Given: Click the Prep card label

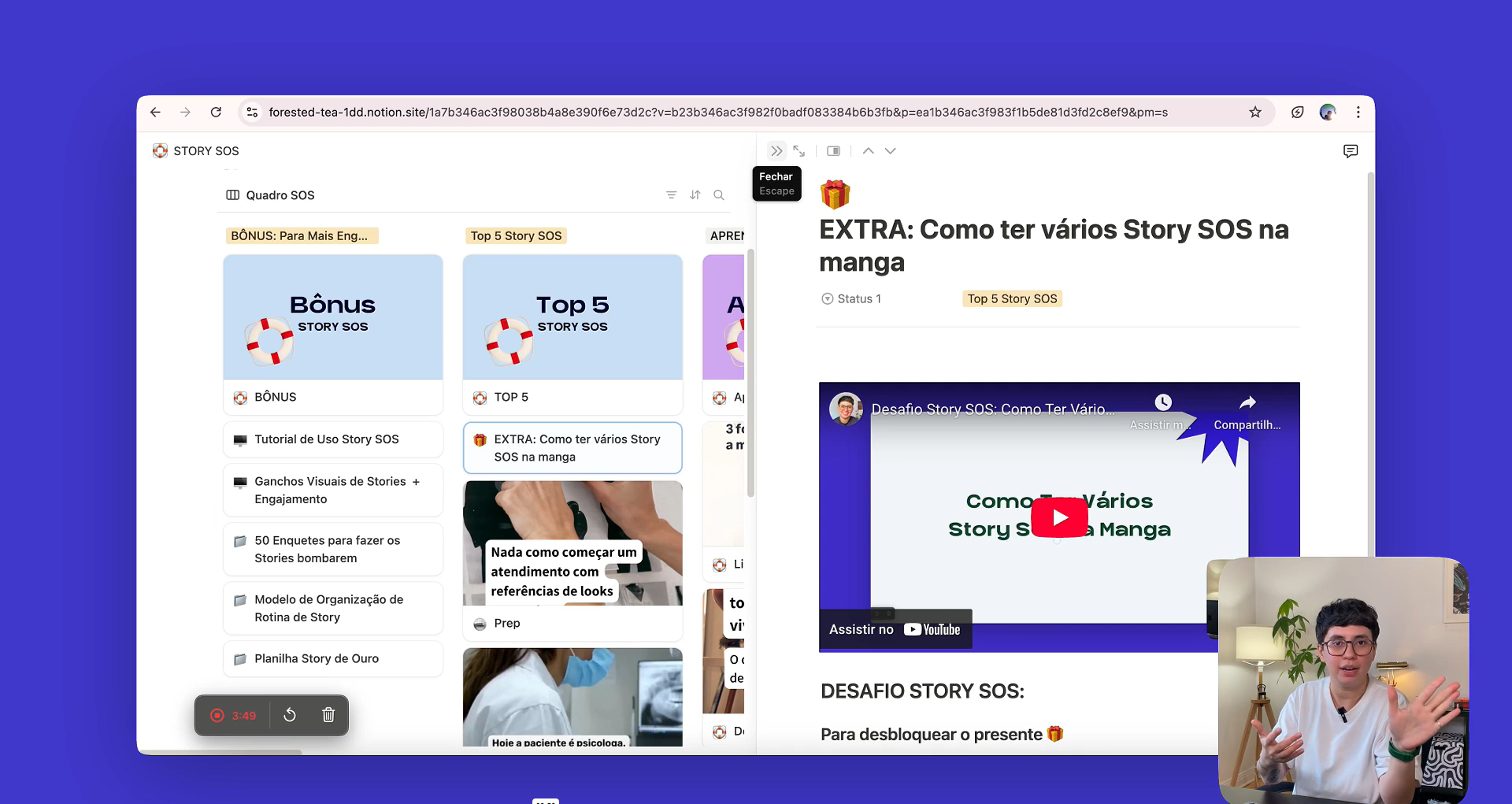Looking at the screenshot, I should 506,623.
